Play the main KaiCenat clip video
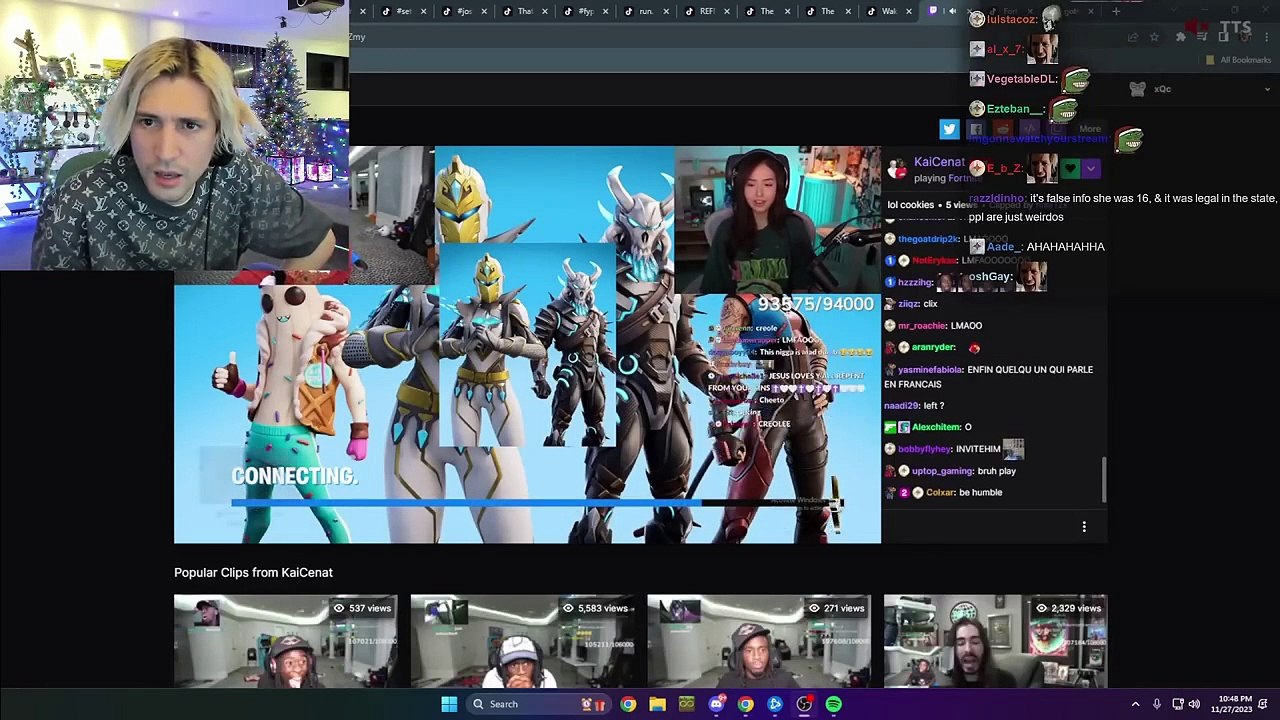The height and width of the screenshot is (720, 1280). coord(527,345)
